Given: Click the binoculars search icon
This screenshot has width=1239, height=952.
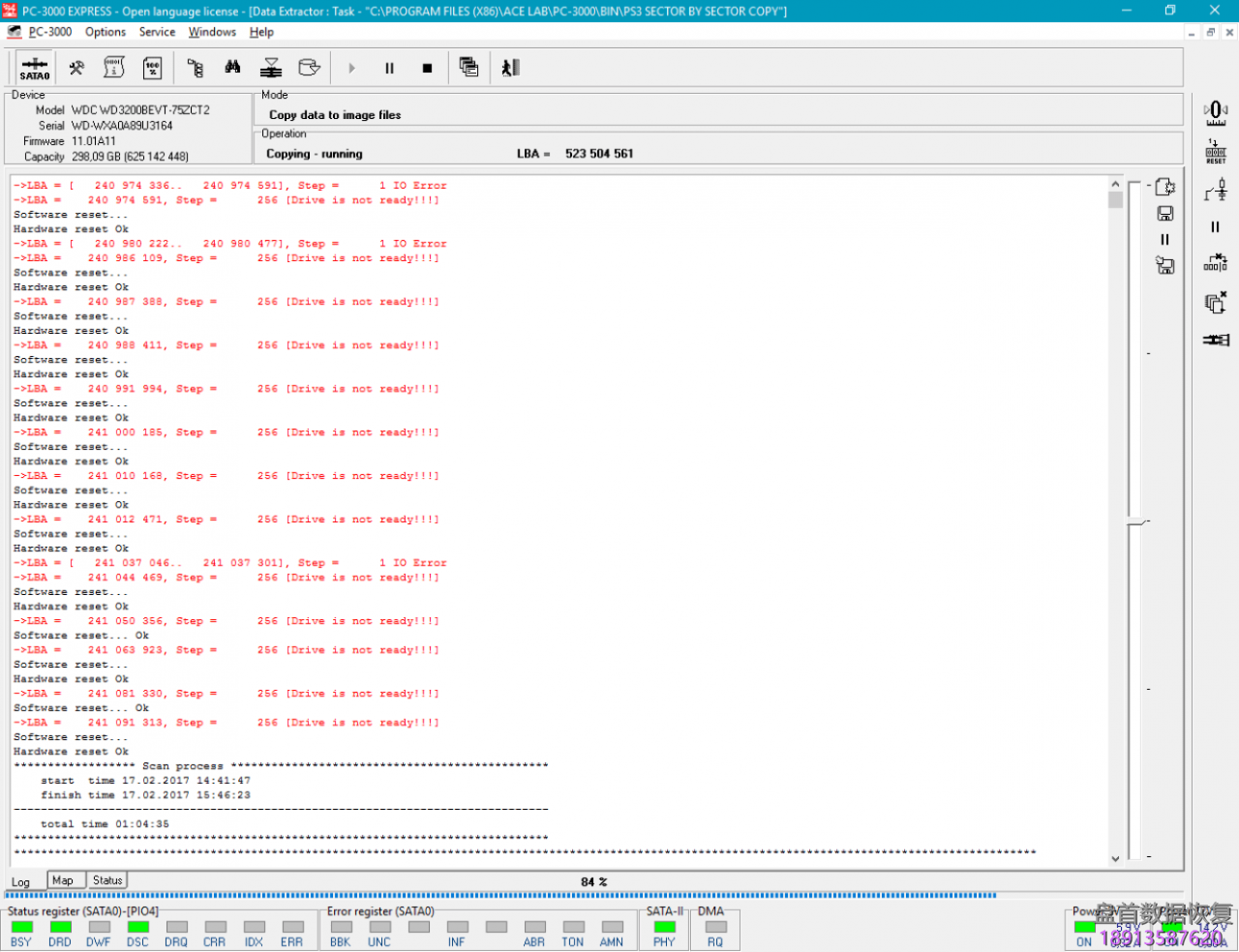Looking at the screenshot, I should [232, 68].
